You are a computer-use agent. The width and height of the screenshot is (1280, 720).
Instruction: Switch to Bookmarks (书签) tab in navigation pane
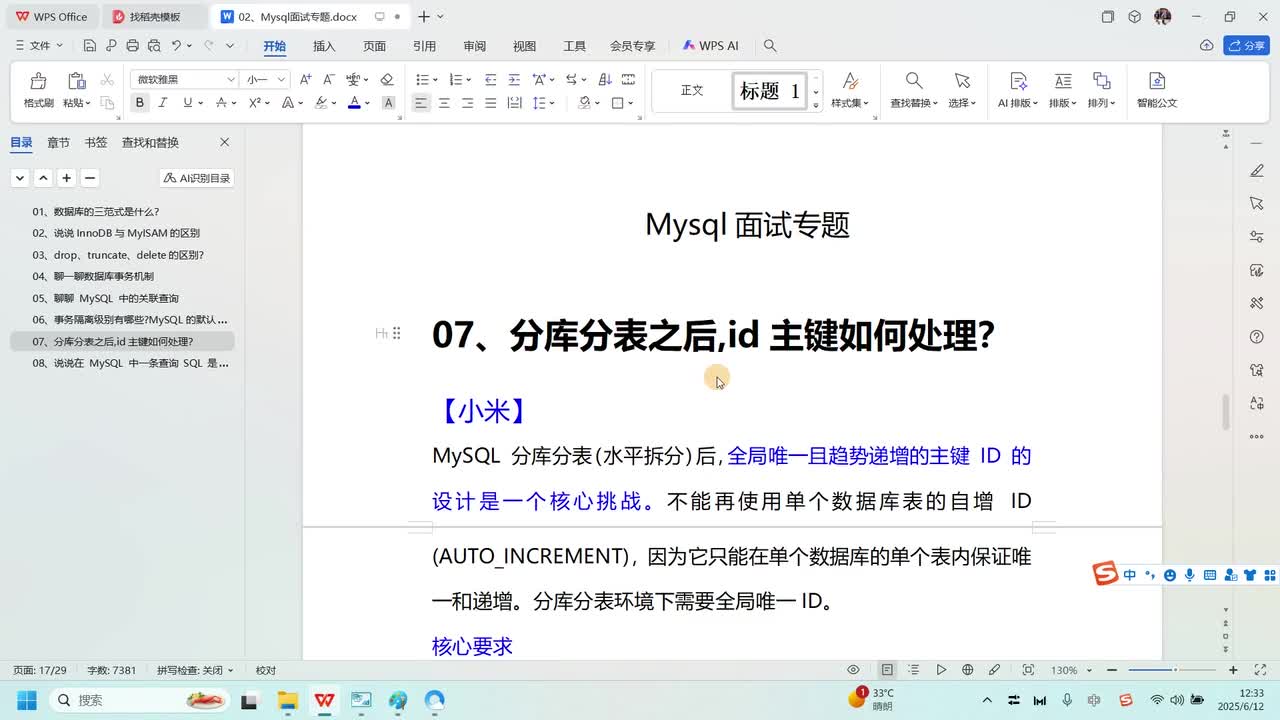pos(96,143)
